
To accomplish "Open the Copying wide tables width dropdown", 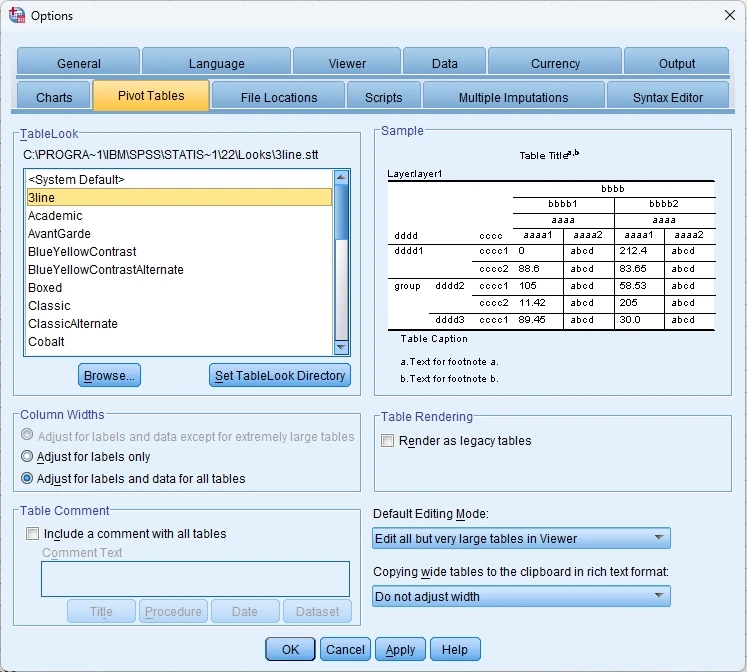I will click(x=521, y=596).
